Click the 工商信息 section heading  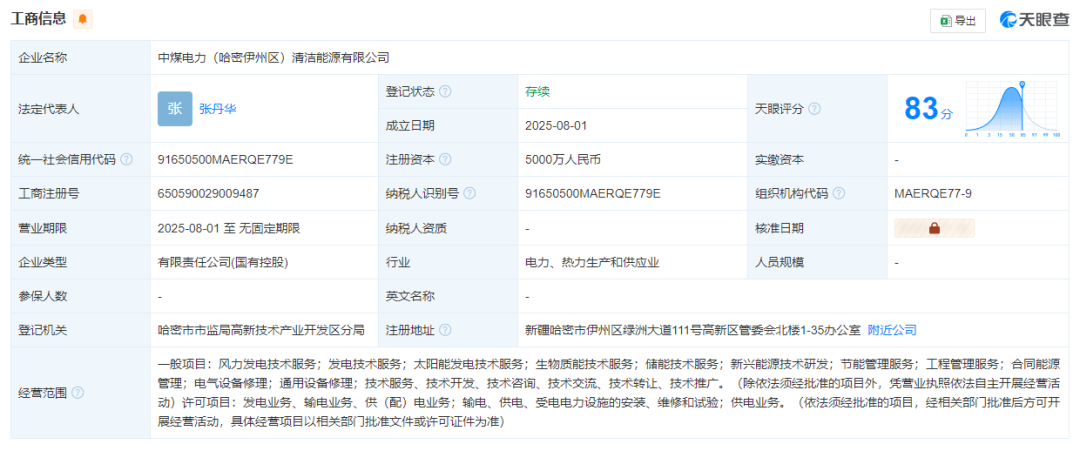tap(39, 19)
